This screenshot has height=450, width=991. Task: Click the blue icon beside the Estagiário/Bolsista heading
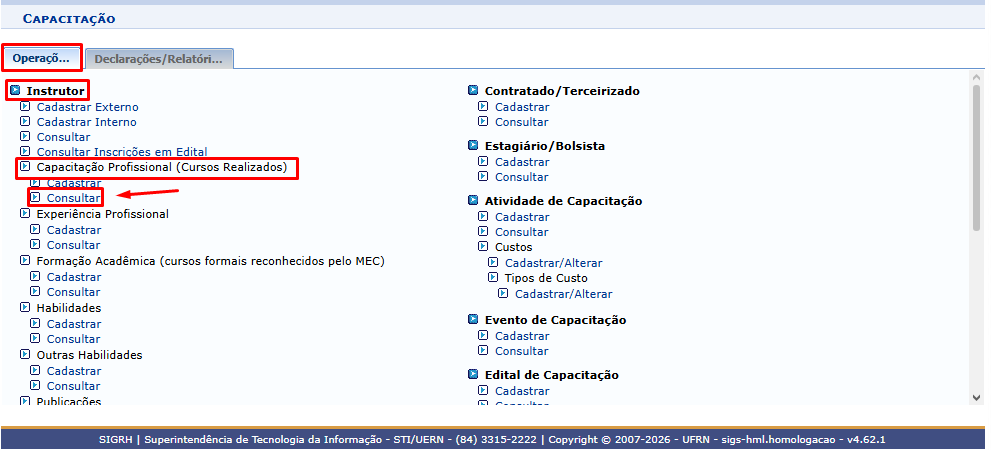pyautogui.click(x=473, y=145)
